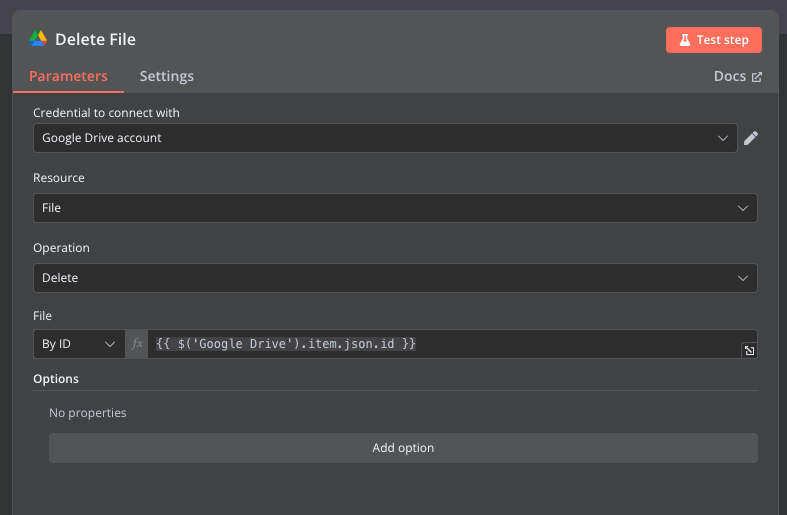Switch to the Settings tab
Screen dimensions: 787x515
[x=167, y=76]
